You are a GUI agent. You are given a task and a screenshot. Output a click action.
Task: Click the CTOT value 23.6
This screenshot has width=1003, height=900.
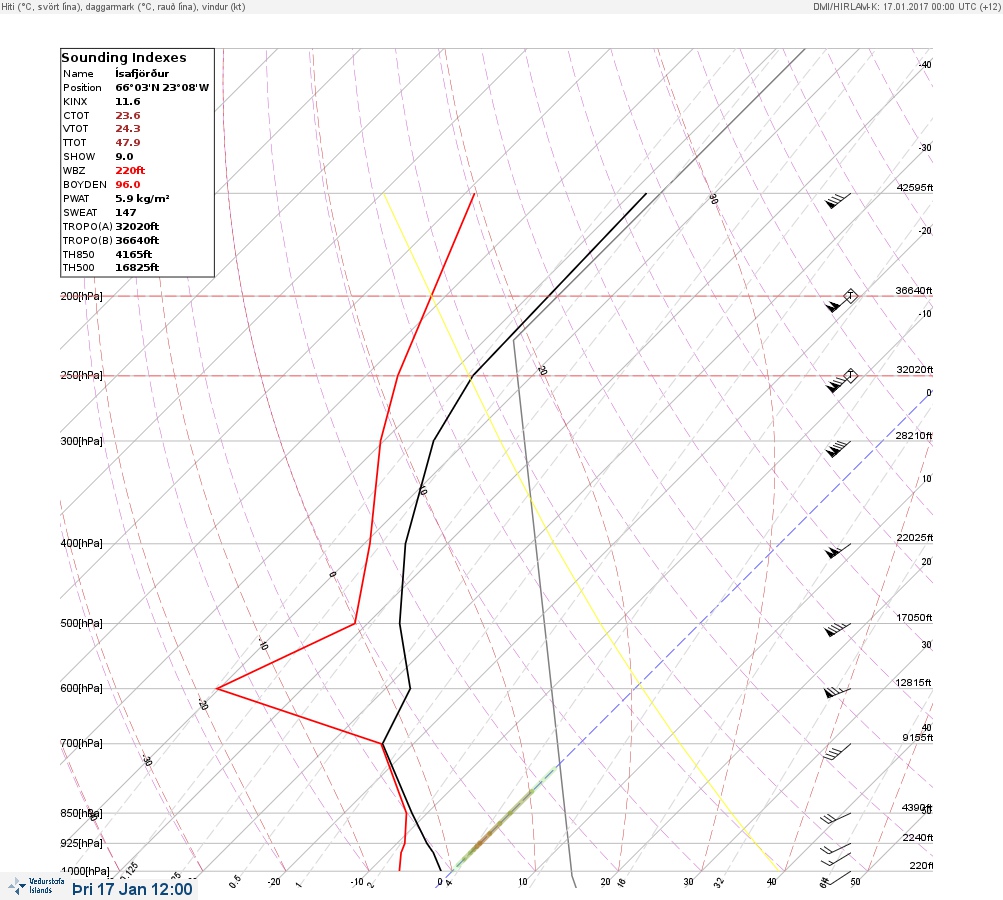coord(127,116)
